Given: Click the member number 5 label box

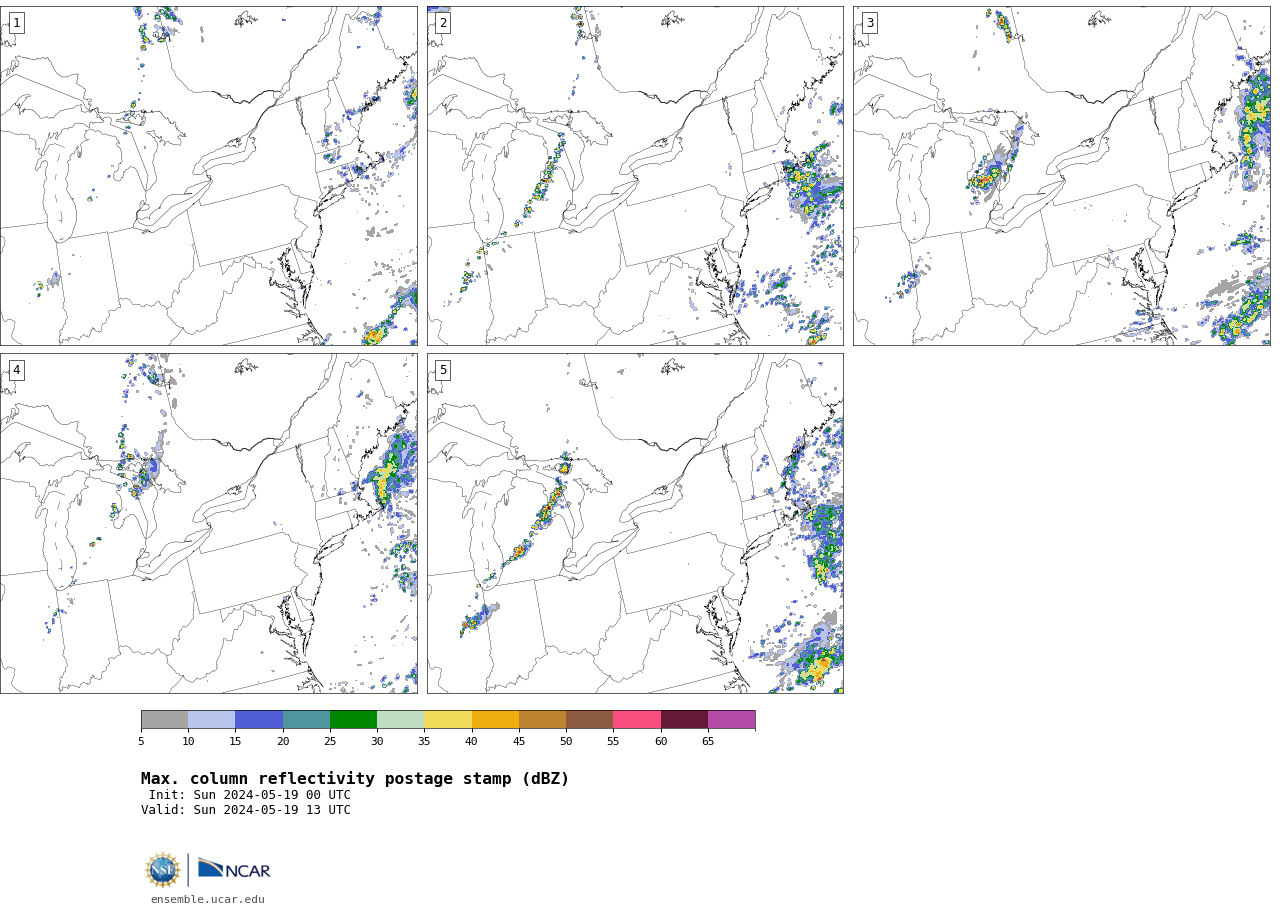Looking at the screenshot, I should pyautogui.click(x=443, y=370).
